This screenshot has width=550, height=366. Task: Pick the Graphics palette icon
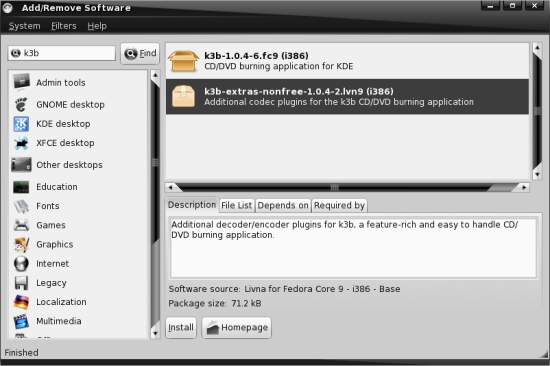[21, 244]
